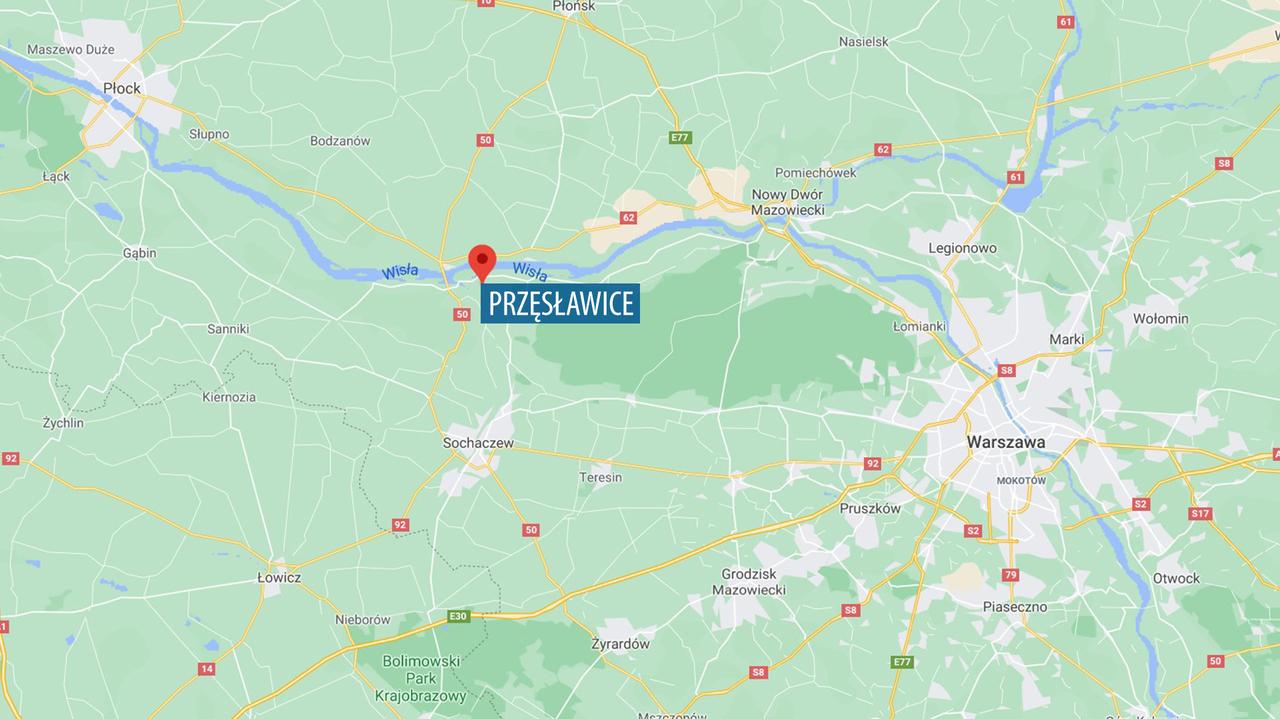Click the Warszawa city label
This screenshot has height=719, width=1280.
(x=1006, y=441)
